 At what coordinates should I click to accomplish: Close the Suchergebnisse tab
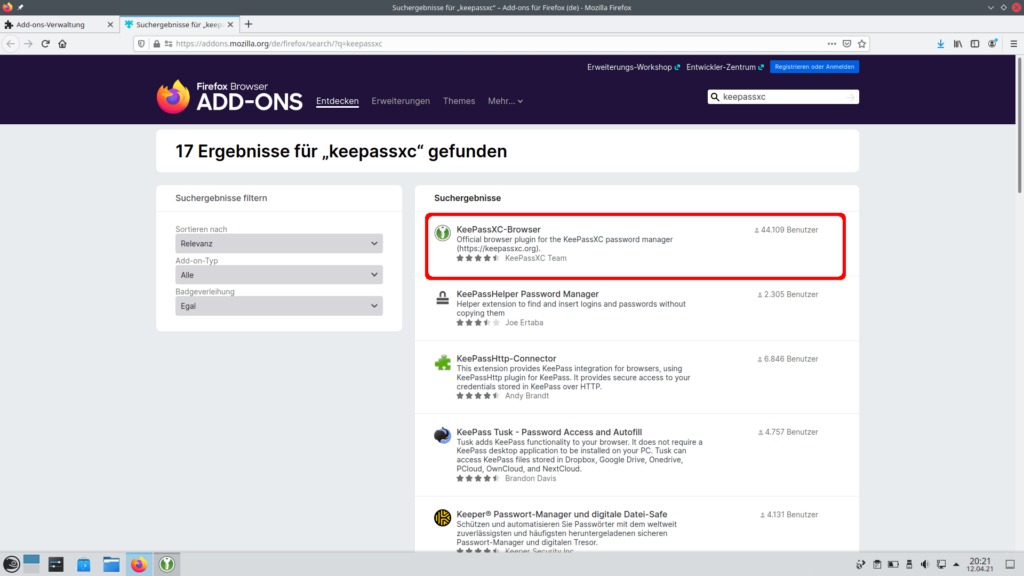pyautogui.click(x=230, y=24)
